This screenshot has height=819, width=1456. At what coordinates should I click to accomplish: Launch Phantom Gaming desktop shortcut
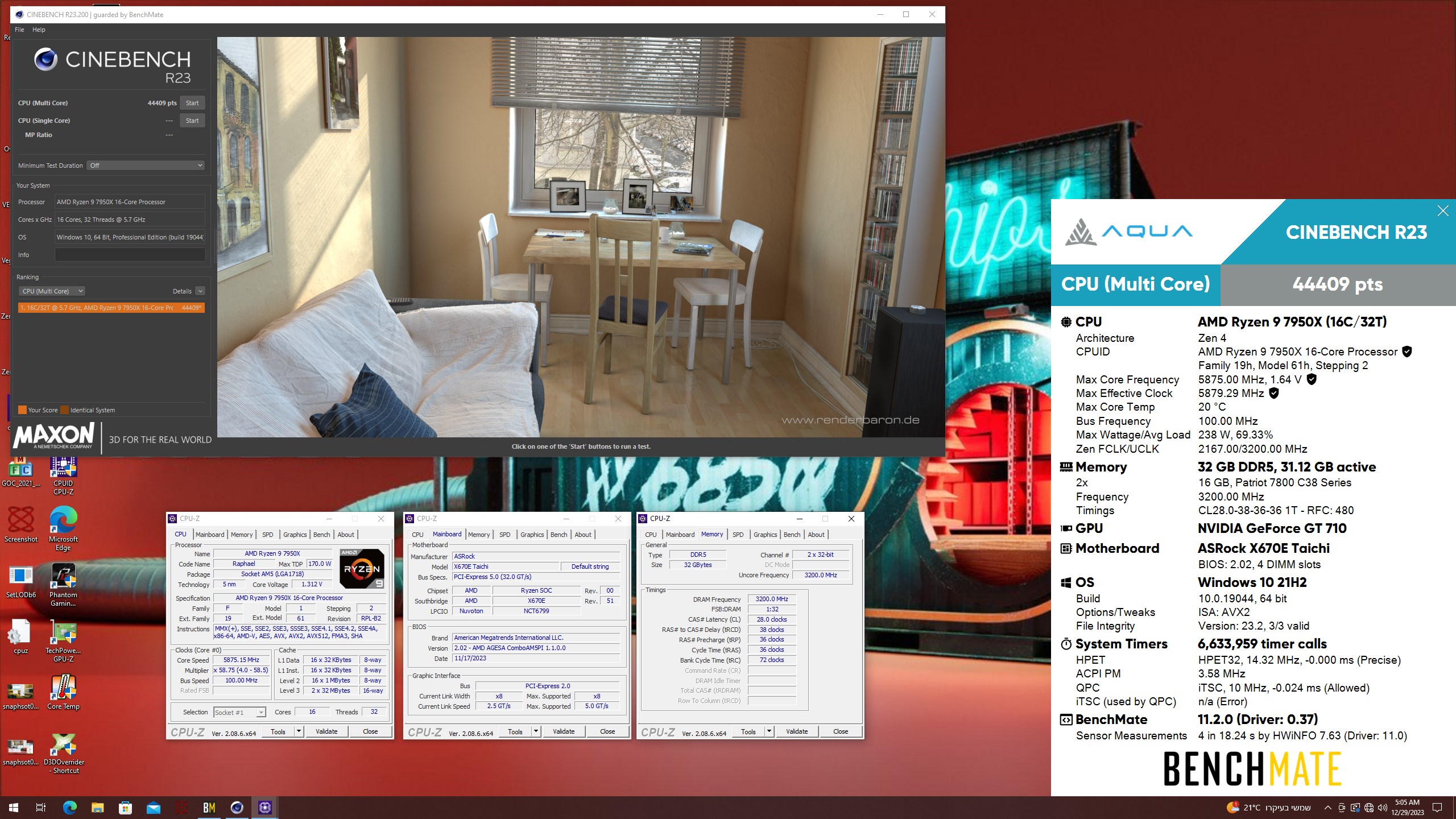point(63,585)
